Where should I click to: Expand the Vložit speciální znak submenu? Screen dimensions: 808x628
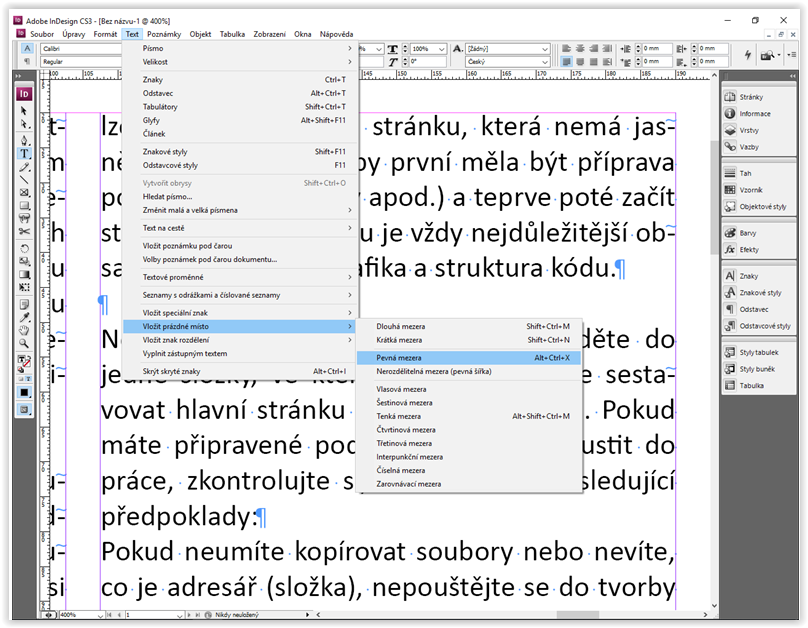pos(240,313)
